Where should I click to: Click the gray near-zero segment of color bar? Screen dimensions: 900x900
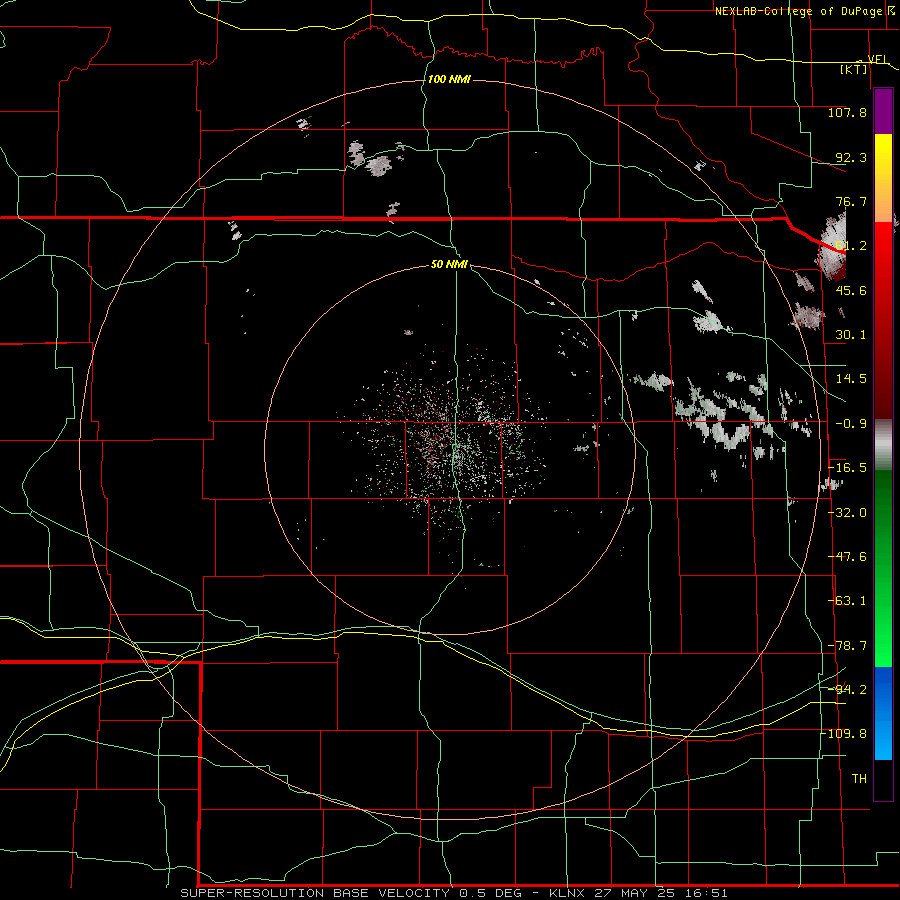(883, 445)
